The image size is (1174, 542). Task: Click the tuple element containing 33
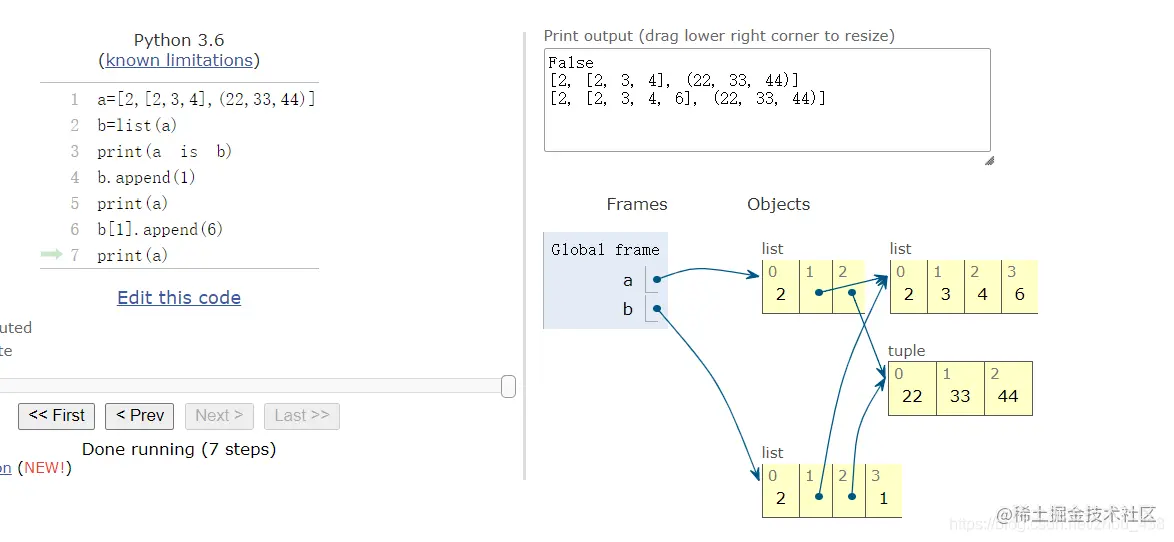tap(960, 395)
